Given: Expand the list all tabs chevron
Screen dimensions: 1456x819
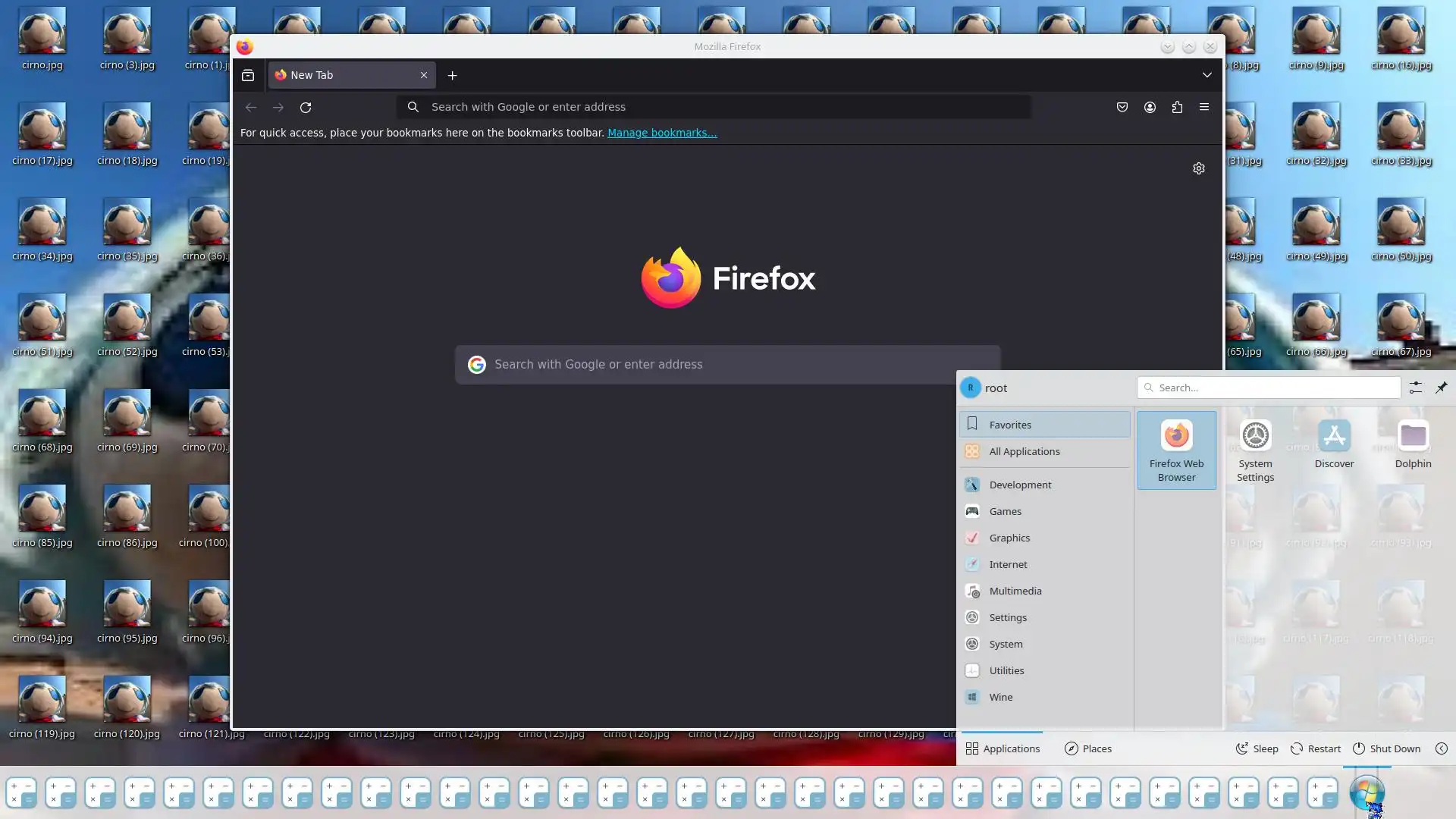Looking at the screenshot, I should pyautogui.click(x=1207, y=75).
